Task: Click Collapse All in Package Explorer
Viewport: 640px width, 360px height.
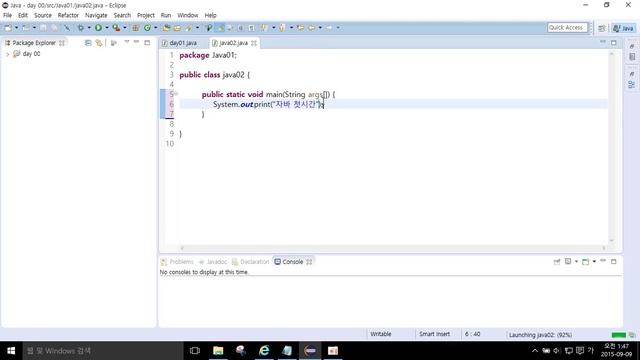Action: click(88, 43)
